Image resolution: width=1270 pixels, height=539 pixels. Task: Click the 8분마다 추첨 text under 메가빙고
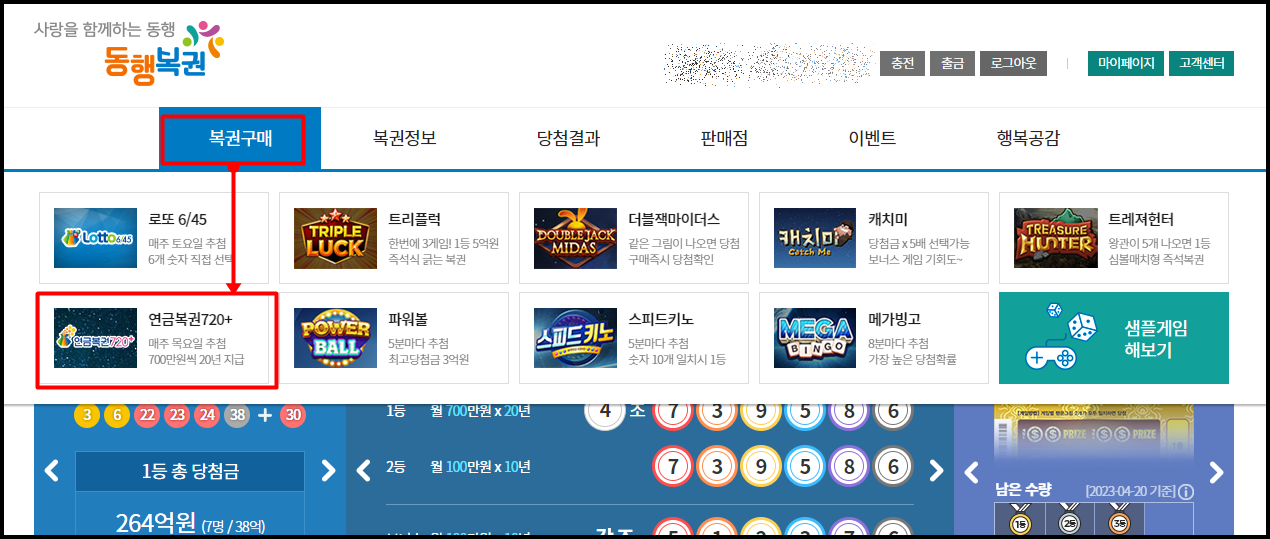pyautogui.click(x=898, y=342)
